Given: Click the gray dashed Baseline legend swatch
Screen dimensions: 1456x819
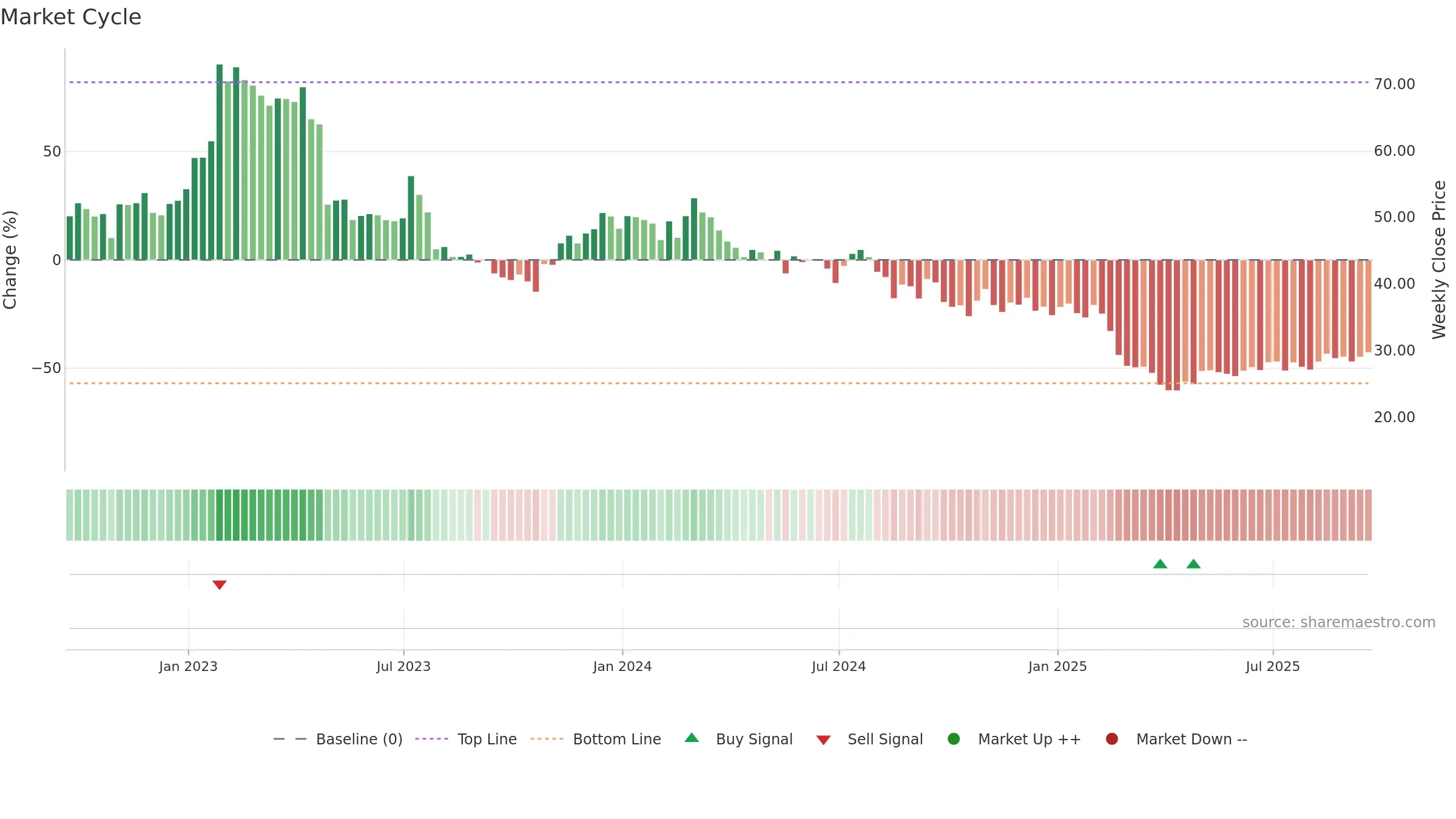Looking at the screenshot, I should 290,739.
